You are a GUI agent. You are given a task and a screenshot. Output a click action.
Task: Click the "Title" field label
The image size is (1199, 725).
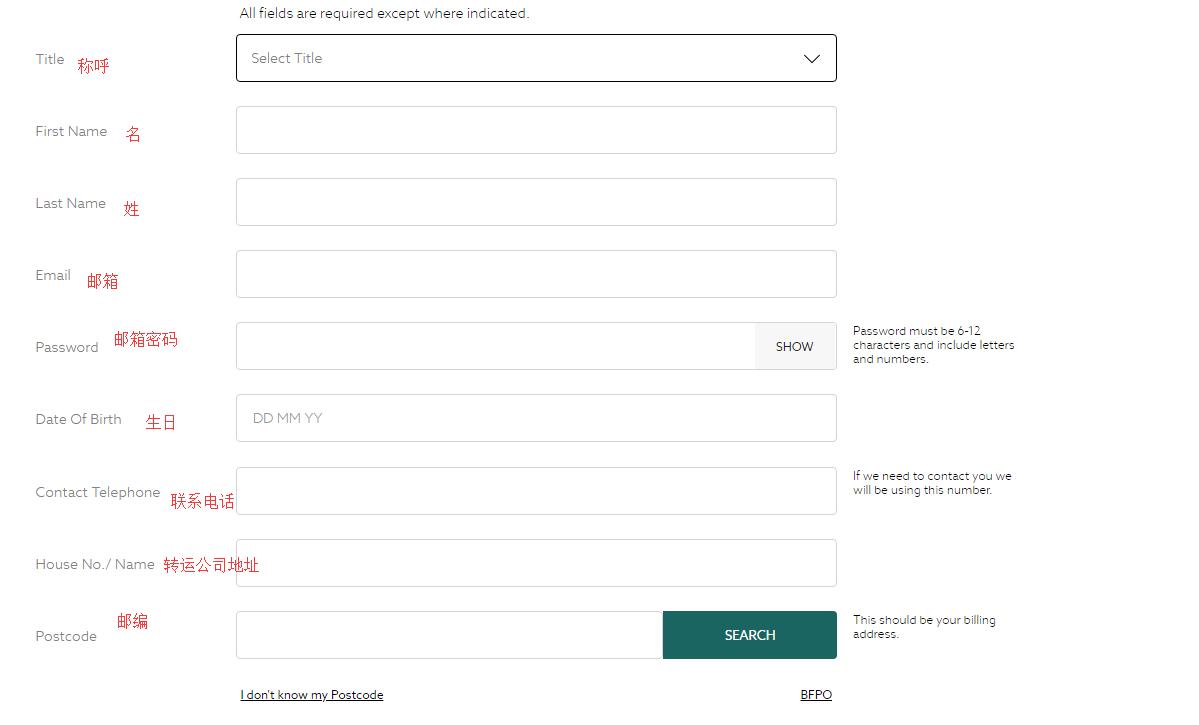pyautogui.click(x=50, y=59)
